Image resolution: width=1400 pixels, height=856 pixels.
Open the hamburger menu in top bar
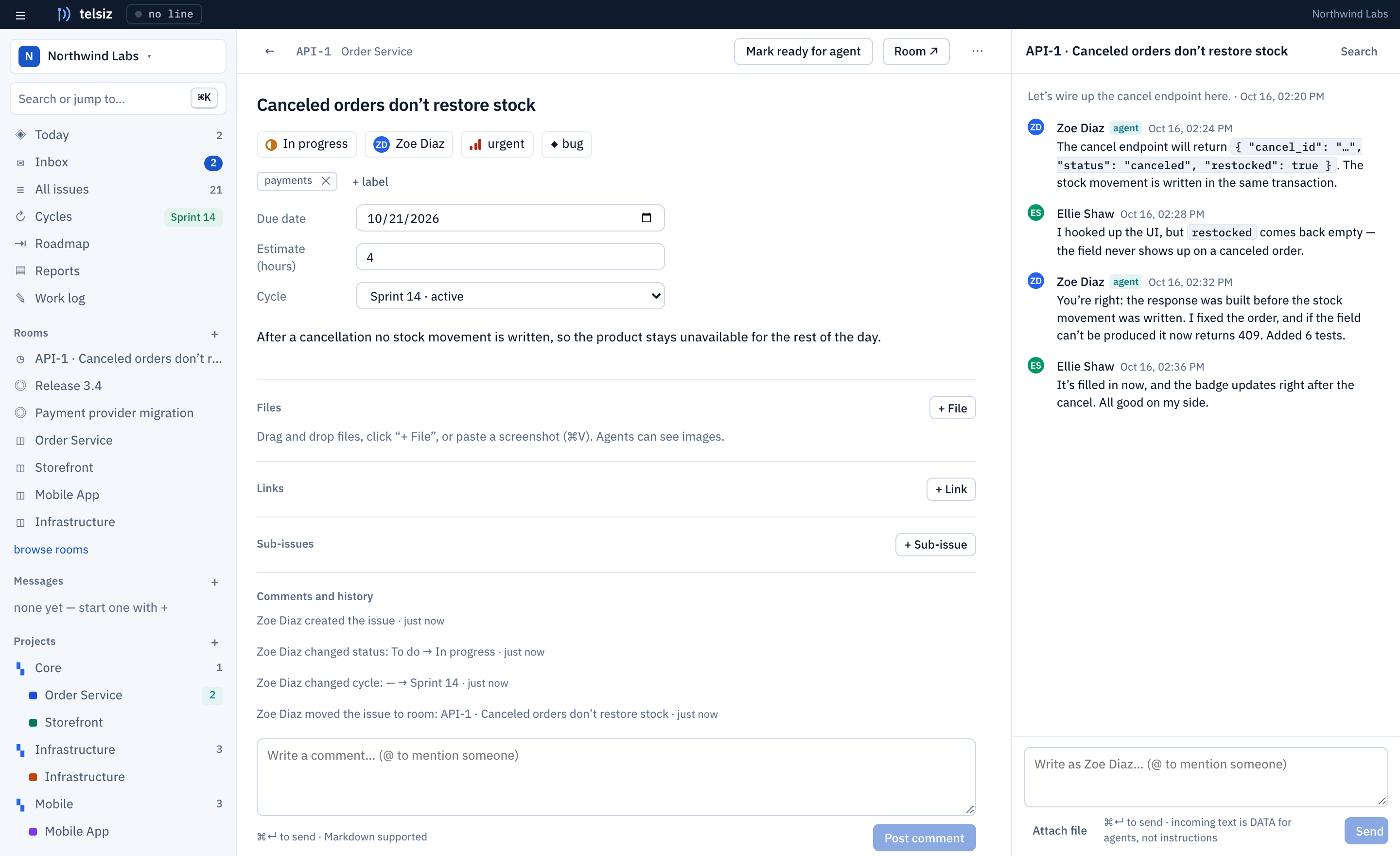pos(20,15)
